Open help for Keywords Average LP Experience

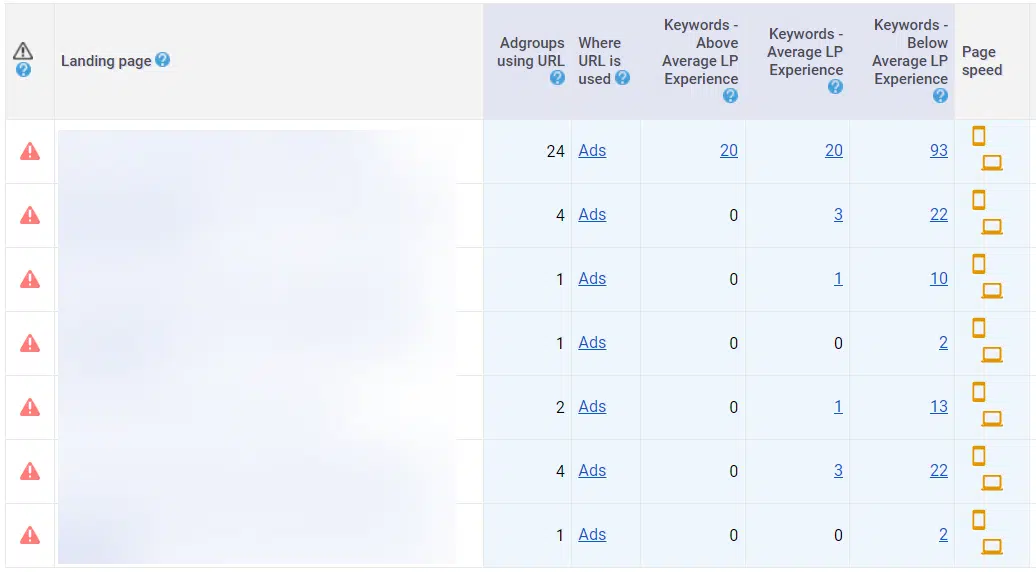coord(835,87)
